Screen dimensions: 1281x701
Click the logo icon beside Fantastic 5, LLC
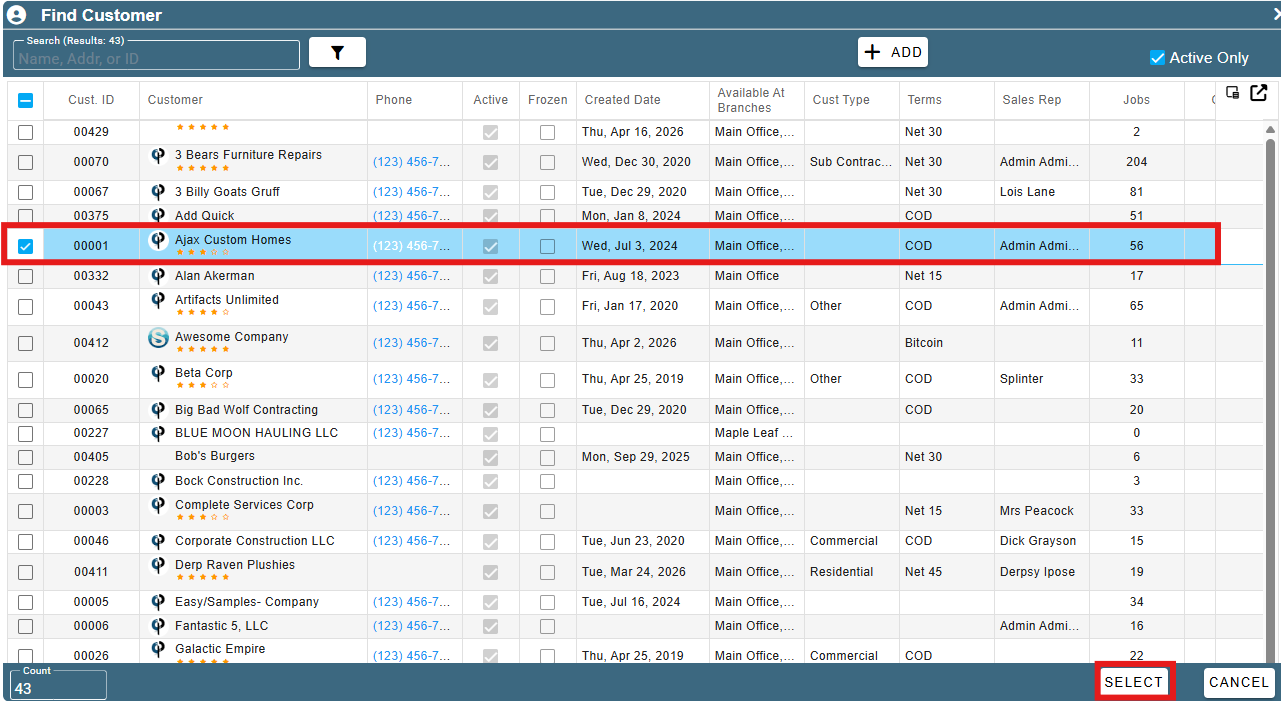point(158,626)
